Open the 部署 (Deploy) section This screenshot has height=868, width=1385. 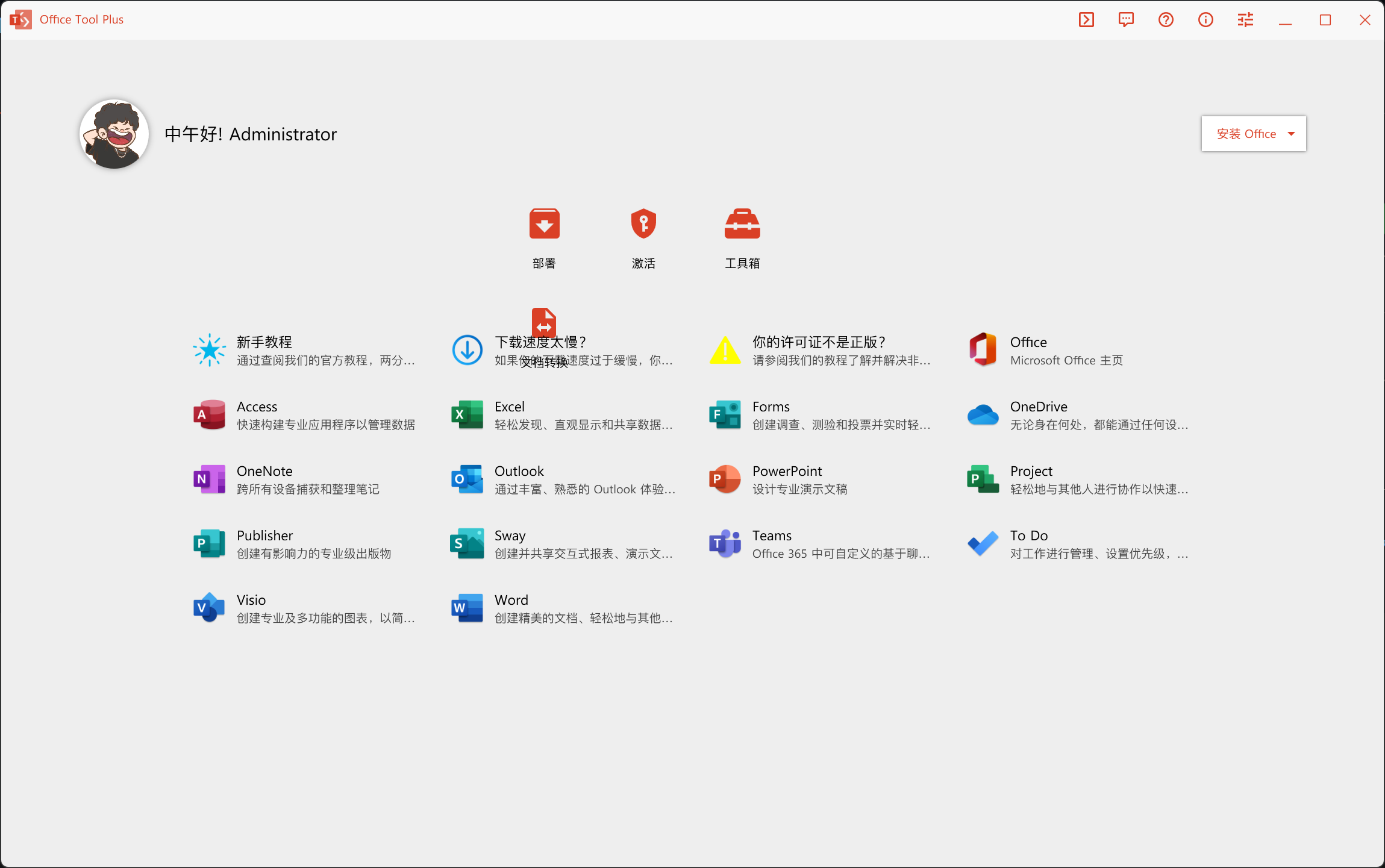pyautogui.click(x=543, y=237)
